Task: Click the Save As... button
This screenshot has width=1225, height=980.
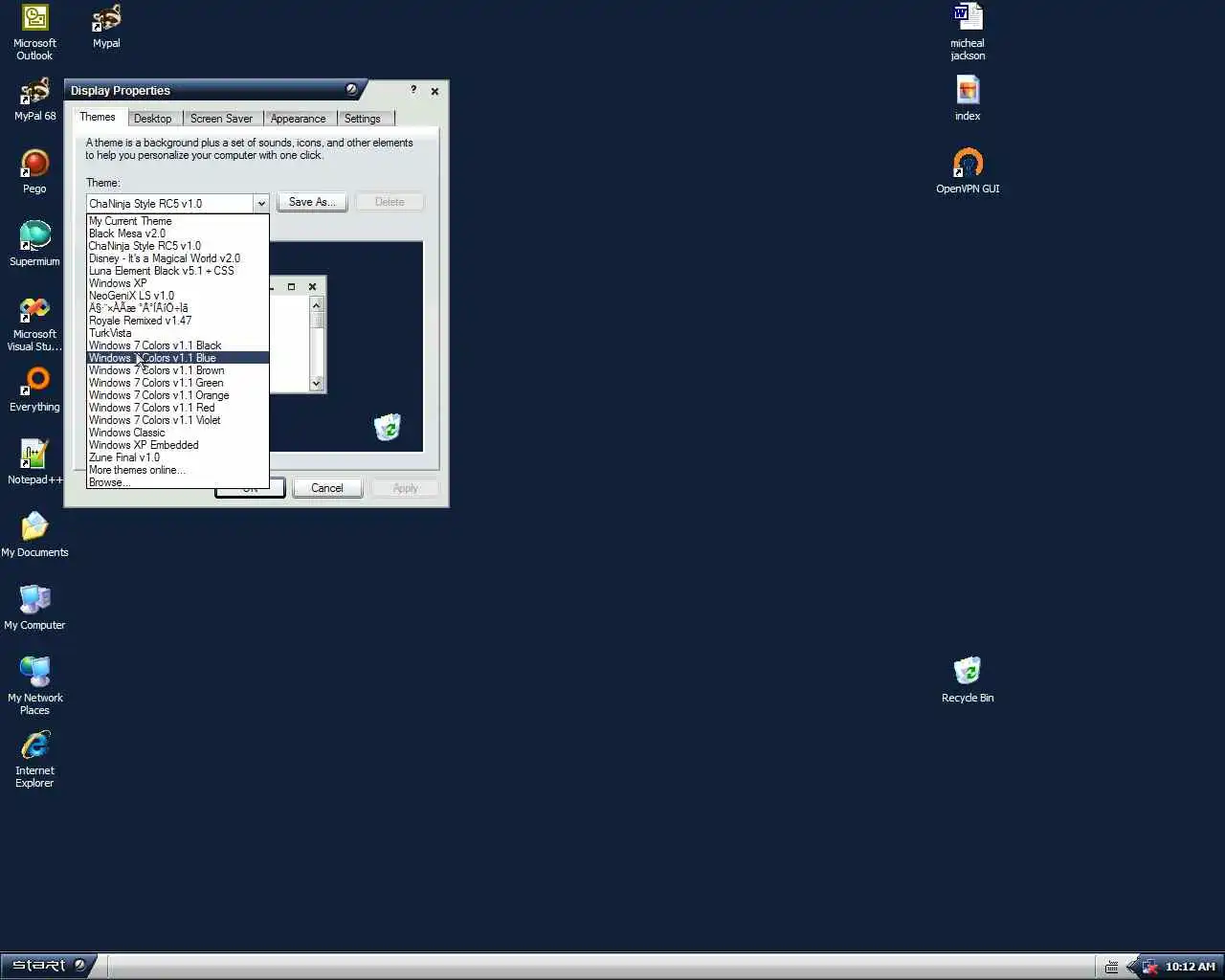Action: coord(312,202)
